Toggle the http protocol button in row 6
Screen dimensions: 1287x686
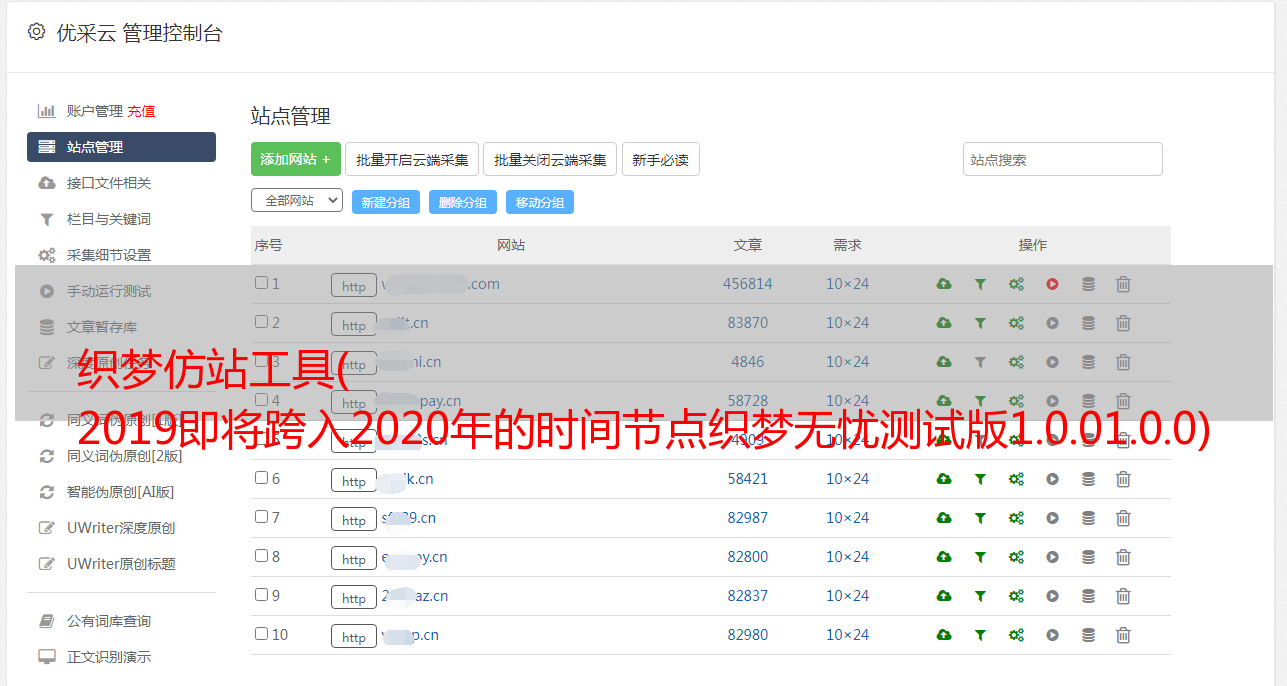click(354, 480)
